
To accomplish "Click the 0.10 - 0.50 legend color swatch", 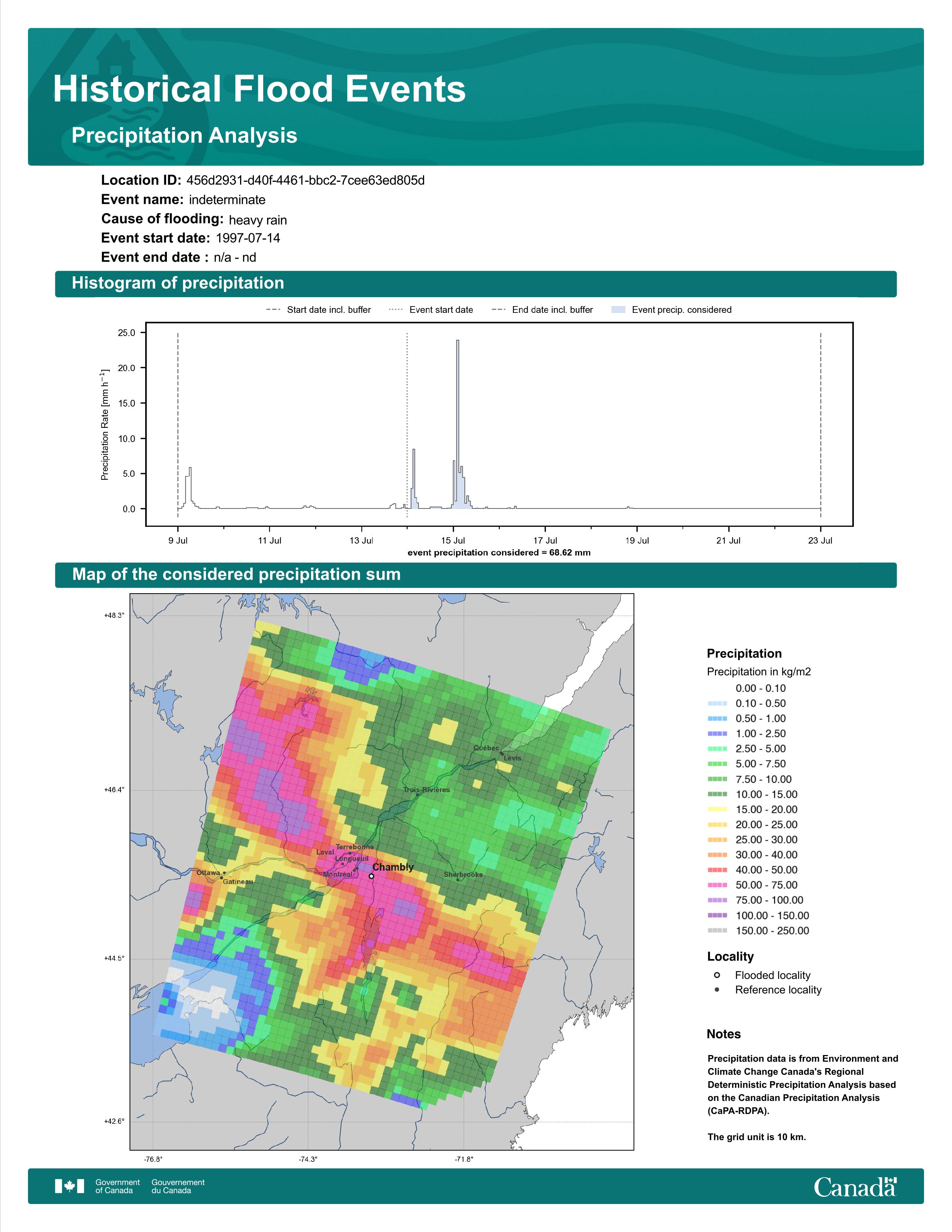I will (717, 703).
